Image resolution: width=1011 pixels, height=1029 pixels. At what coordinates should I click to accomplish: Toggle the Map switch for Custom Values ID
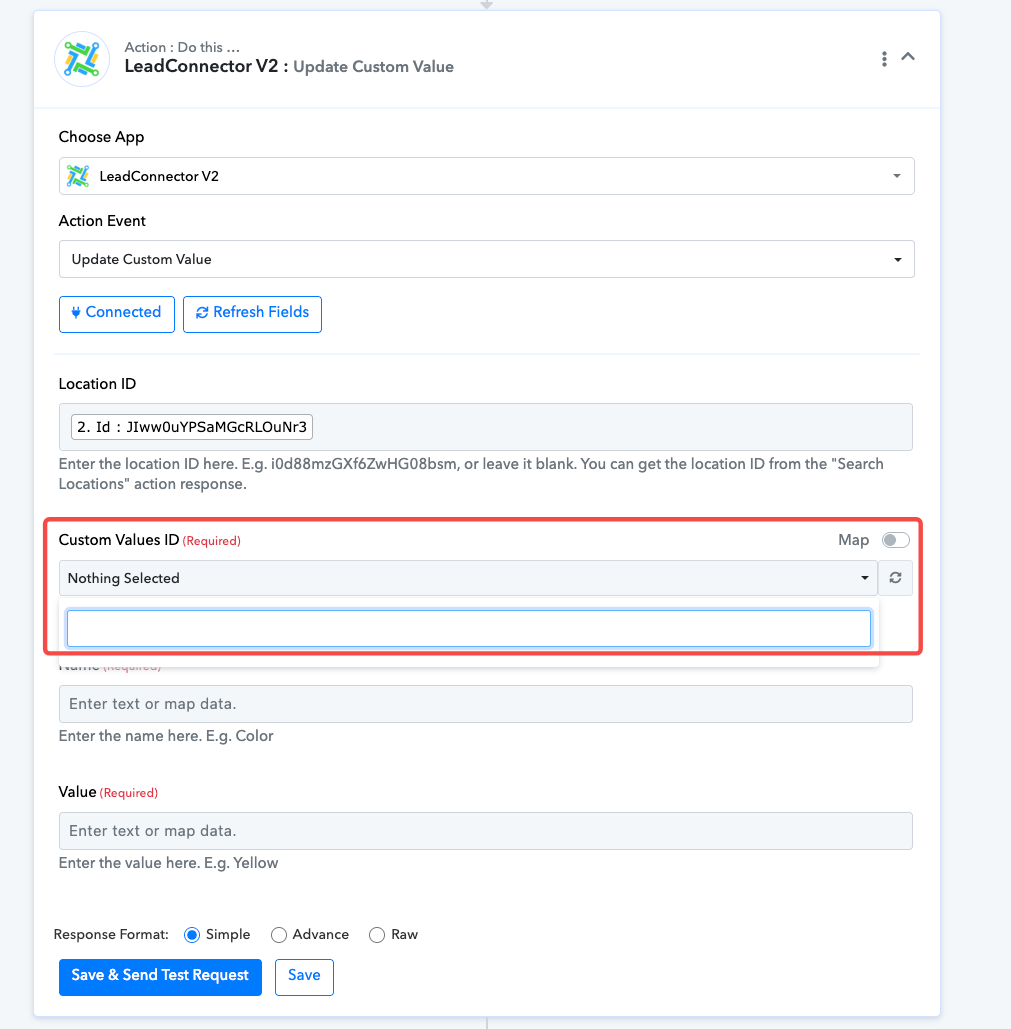[895, 540]
